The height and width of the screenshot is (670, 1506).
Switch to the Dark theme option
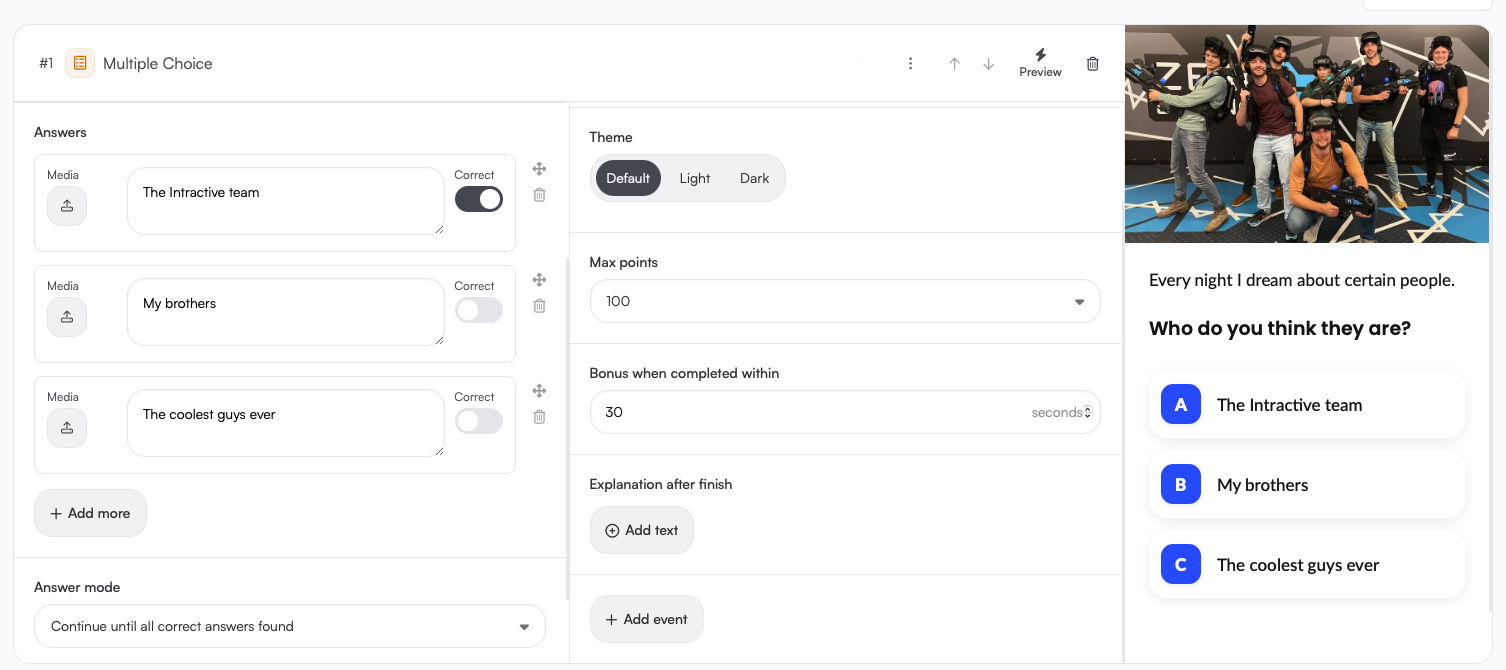point(754,179)
